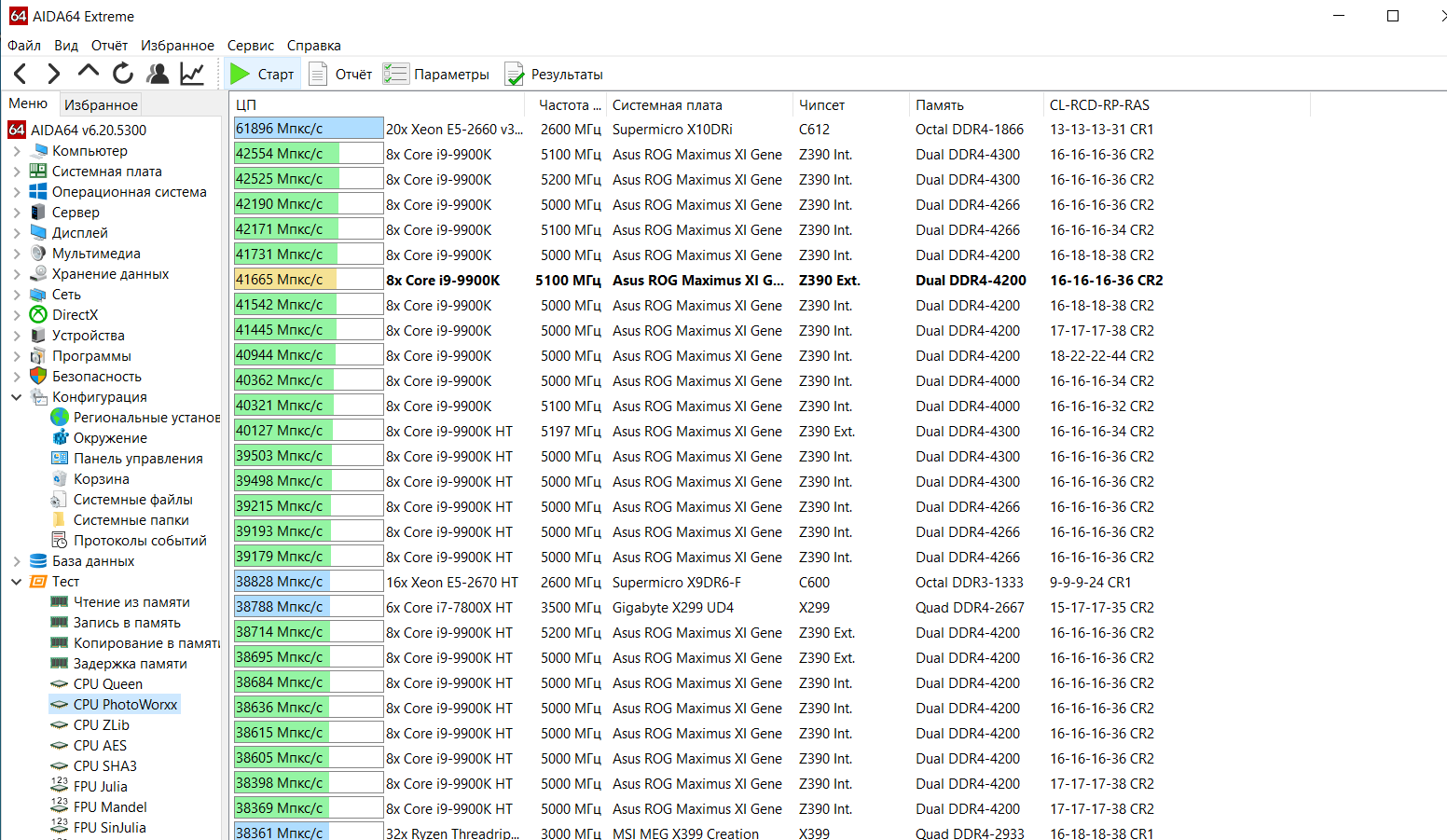Screen dimensions: 1447x840
Task: Select the Системная плата icon in tree
Action: click(x=38, y=172)
